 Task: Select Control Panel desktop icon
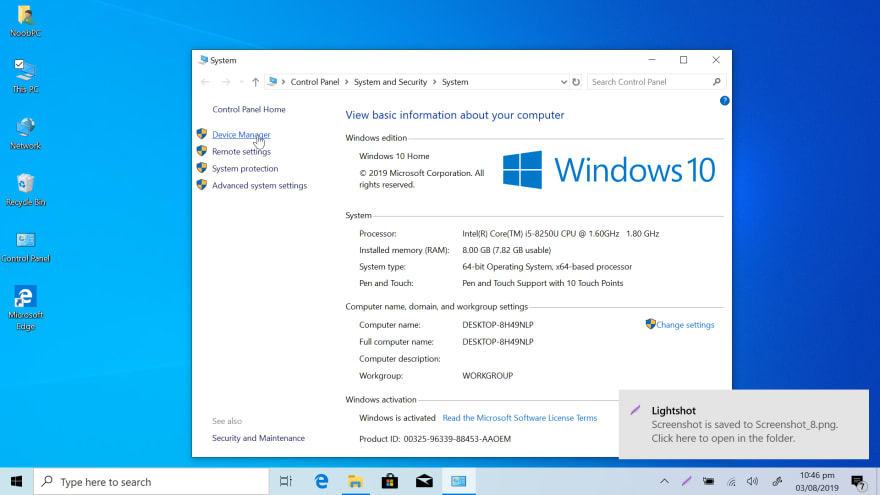25,247
